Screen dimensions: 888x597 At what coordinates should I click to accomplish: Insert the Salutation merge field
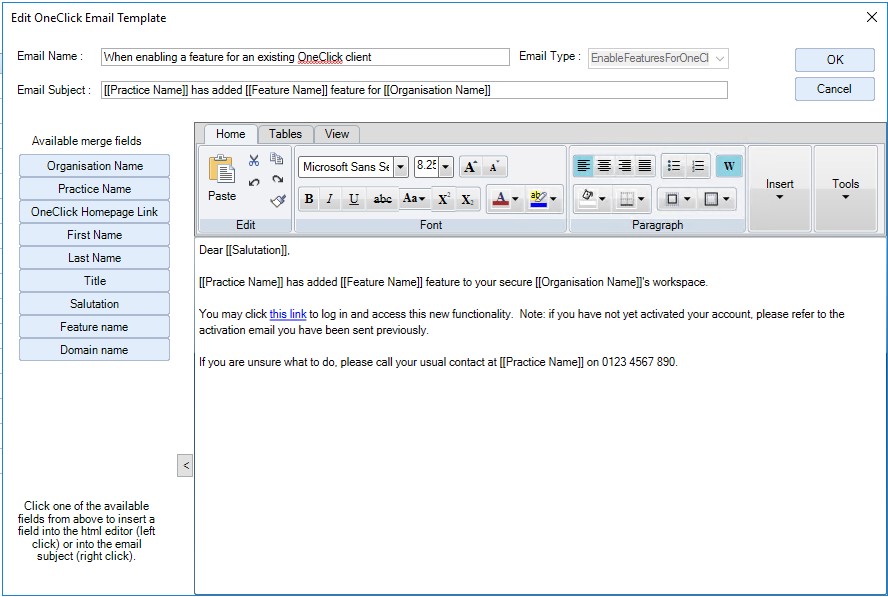tap(95, 304)
